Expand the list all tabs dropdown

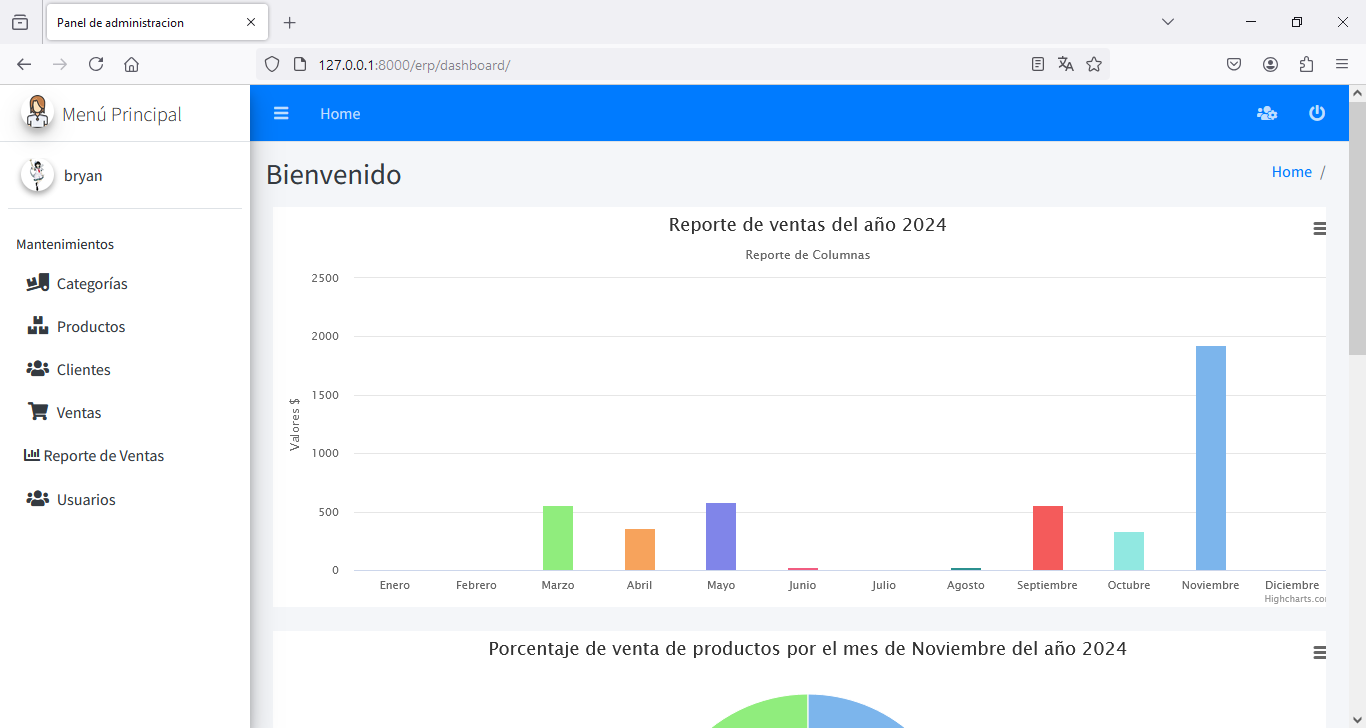pyautogui.click(x=1168, y=22)
